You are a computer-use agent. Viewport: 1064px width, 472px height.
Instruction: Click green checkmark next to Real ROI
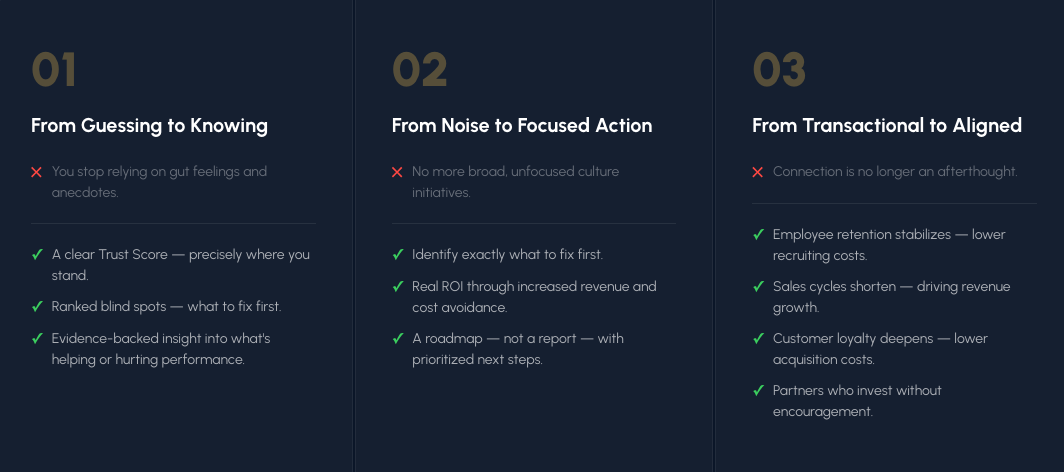tap(398, 286)
